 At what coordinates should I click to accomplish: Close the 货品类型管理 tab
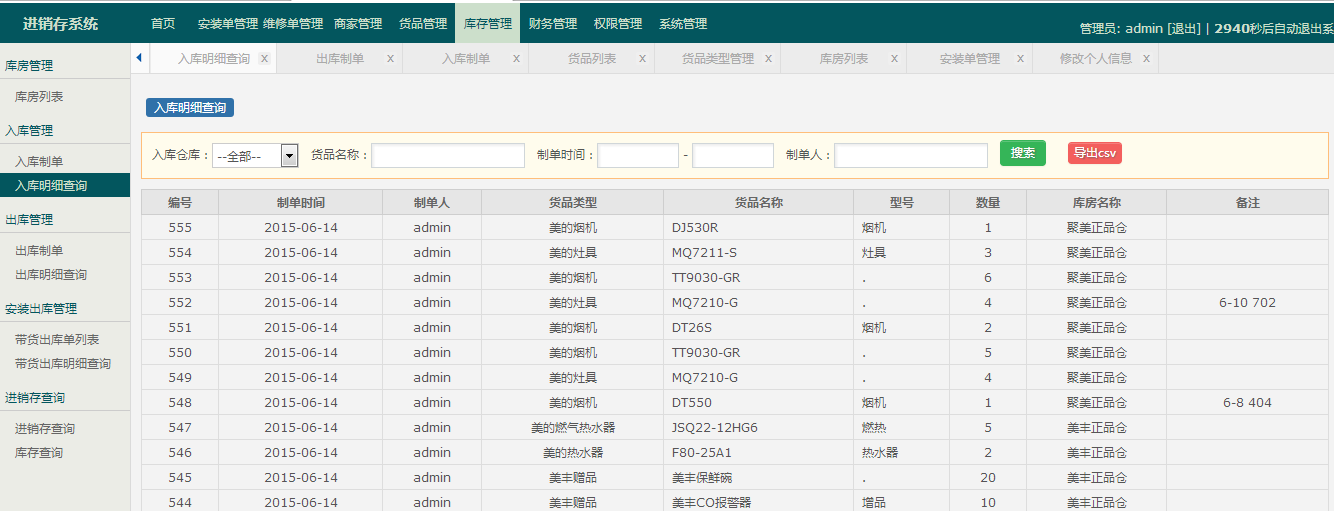pyautogui.click(x=768, y=59)
